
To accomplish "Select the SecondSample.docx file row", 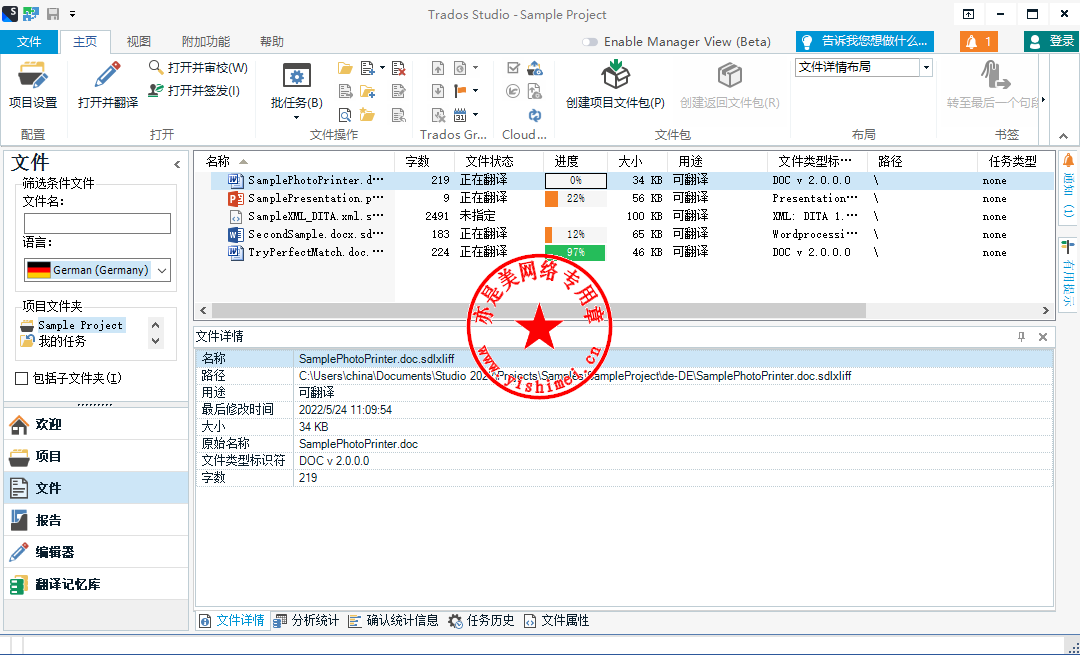I will (632, 234).
